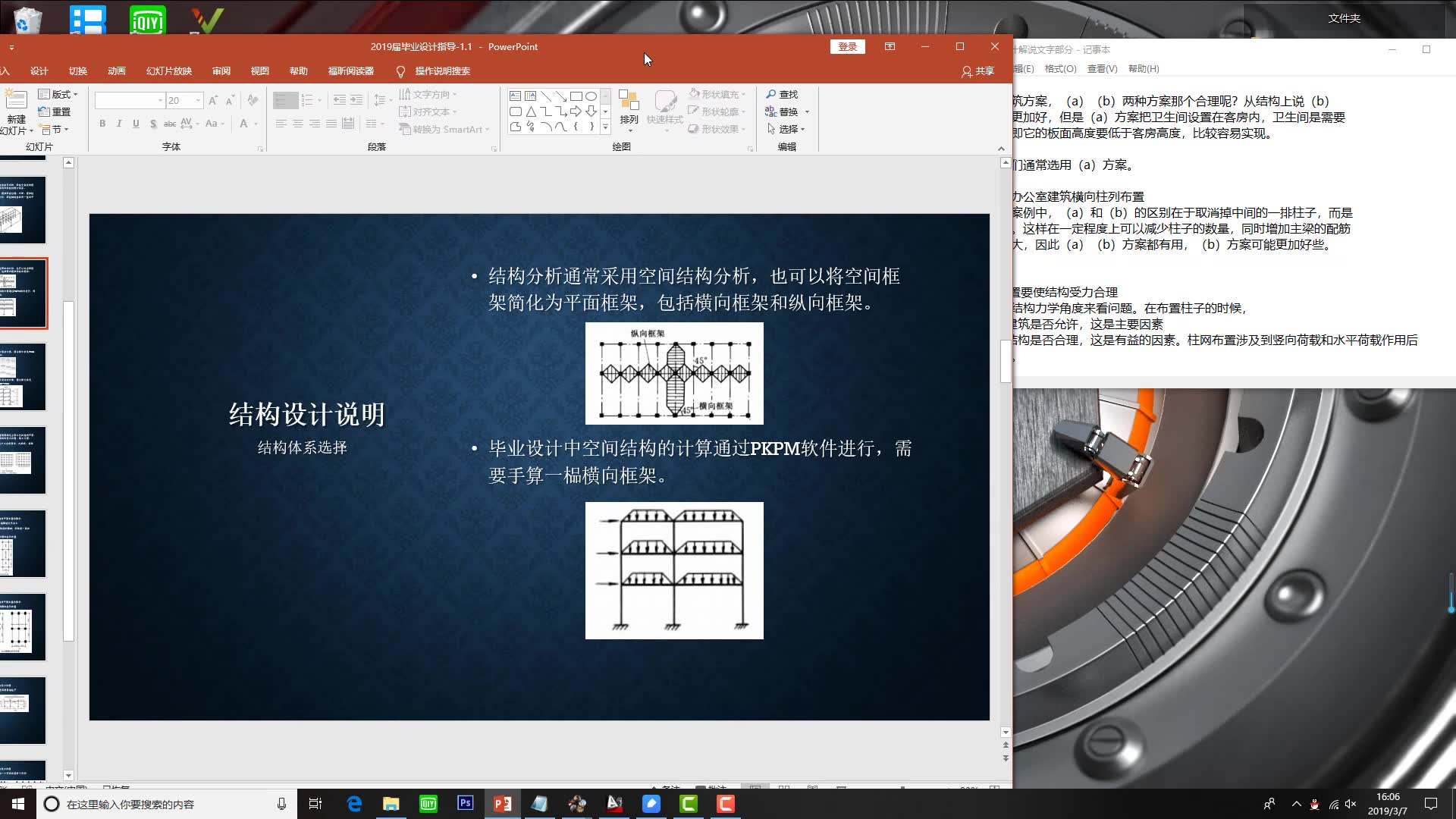The image size is (1456, 819).
Task: Open the Select (选择) dropdown
Action: click(x=786, y=129)
